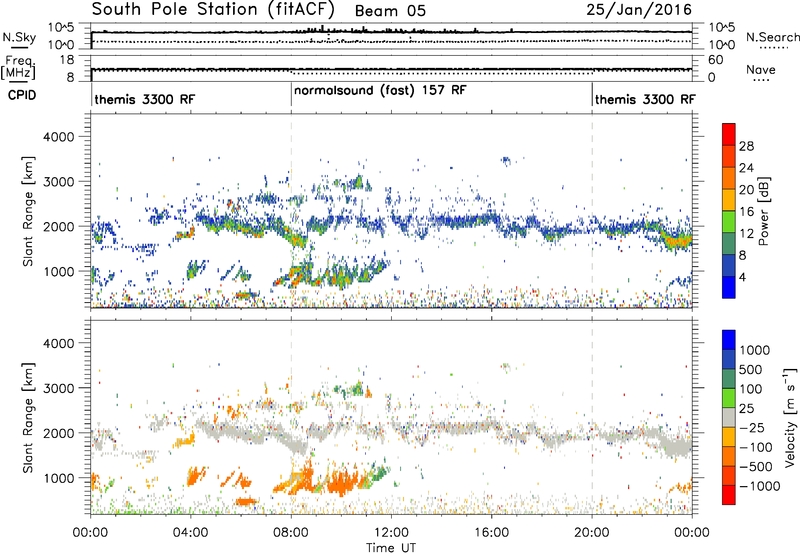Click the 'N.Search' legend label
The image size is (800, 554).
(773, 37)
